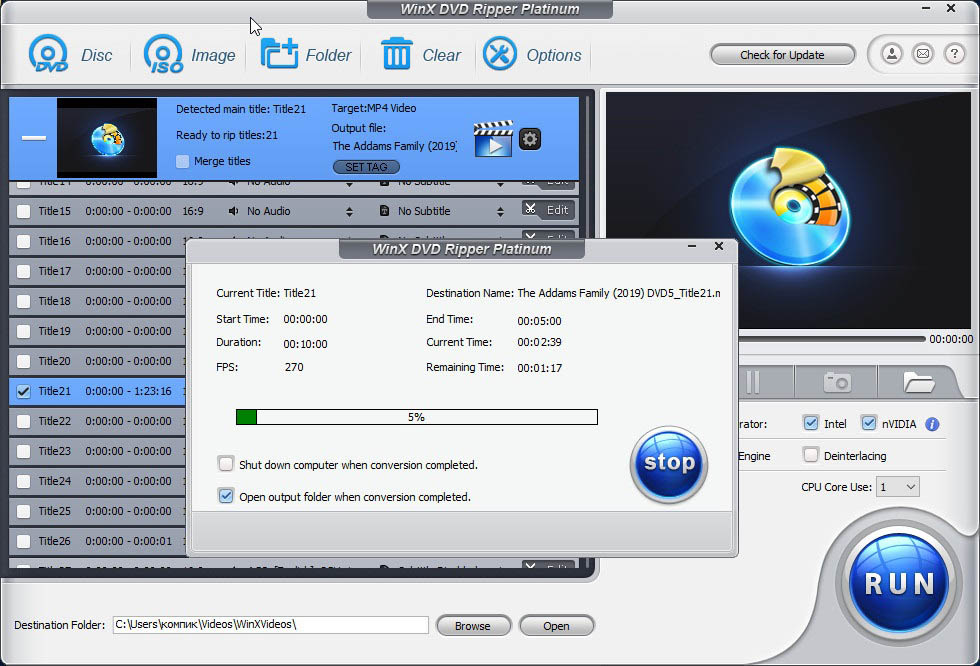This screenshot has width=980, height=666.
Task: Toggle Intel hardware acceleration
Action: (x=811, y=423)
